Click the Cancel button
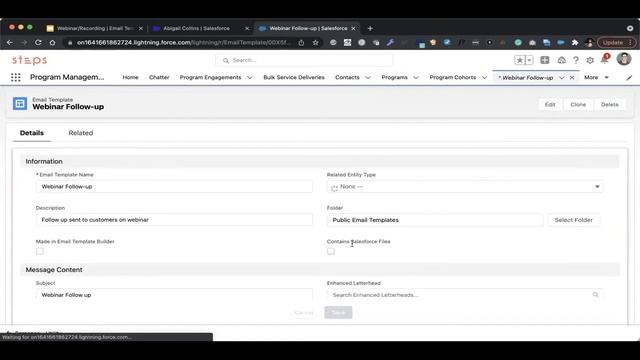Viewport: 640px width, 360px height. point(304,313)
